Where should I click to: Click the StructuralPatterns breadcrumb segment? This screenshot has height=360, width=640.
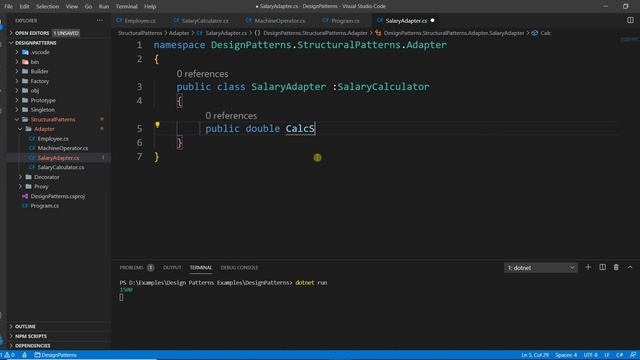click(x=140, y=33)
